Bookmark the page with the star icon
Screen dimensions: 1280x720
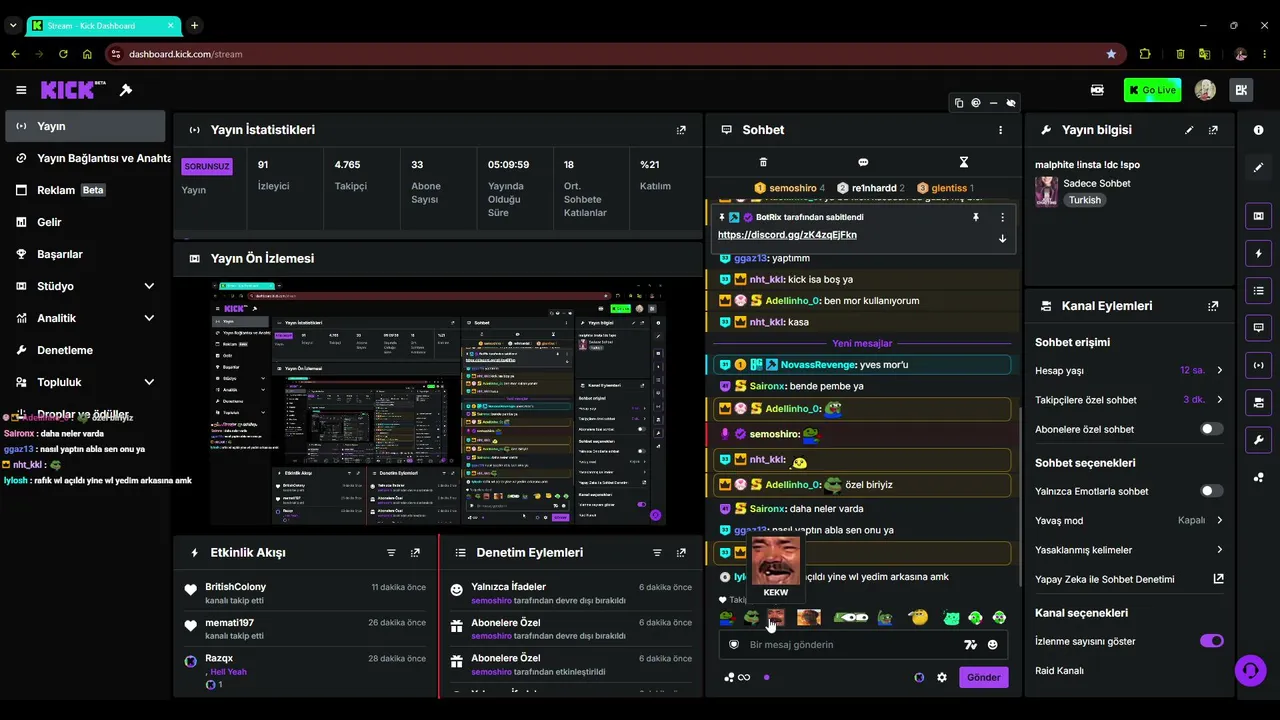point(1111,54)
